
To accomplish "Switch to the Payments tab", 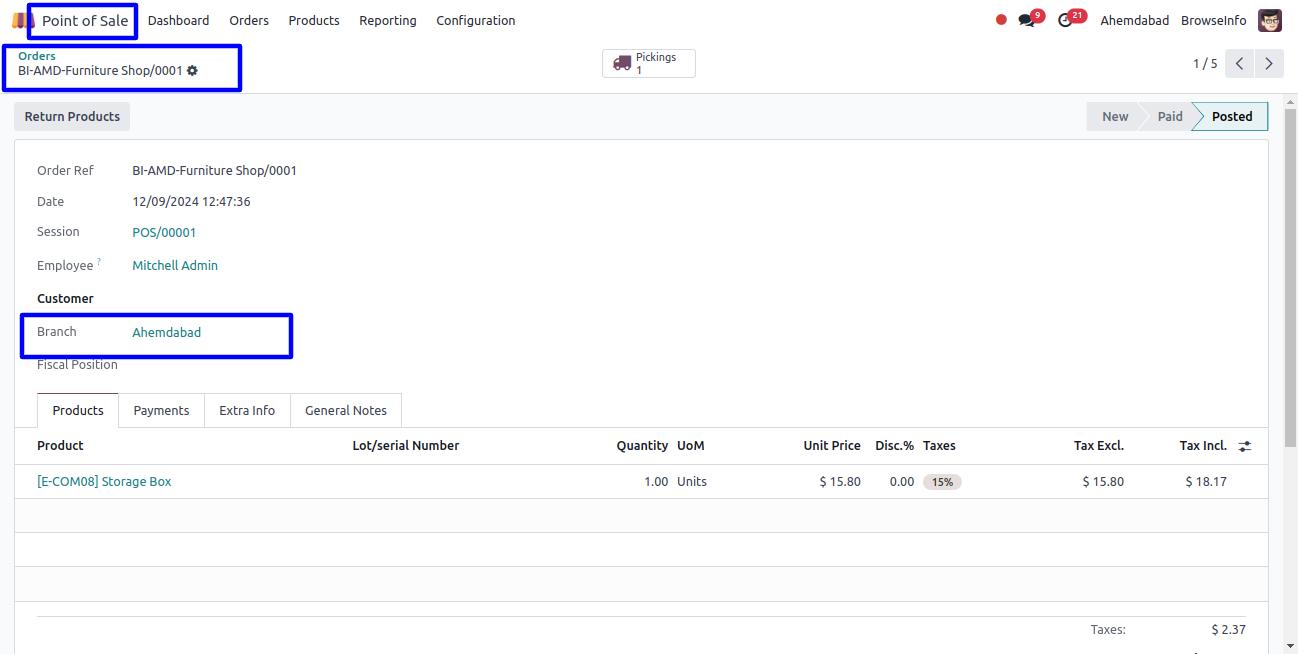I will 161,410.
